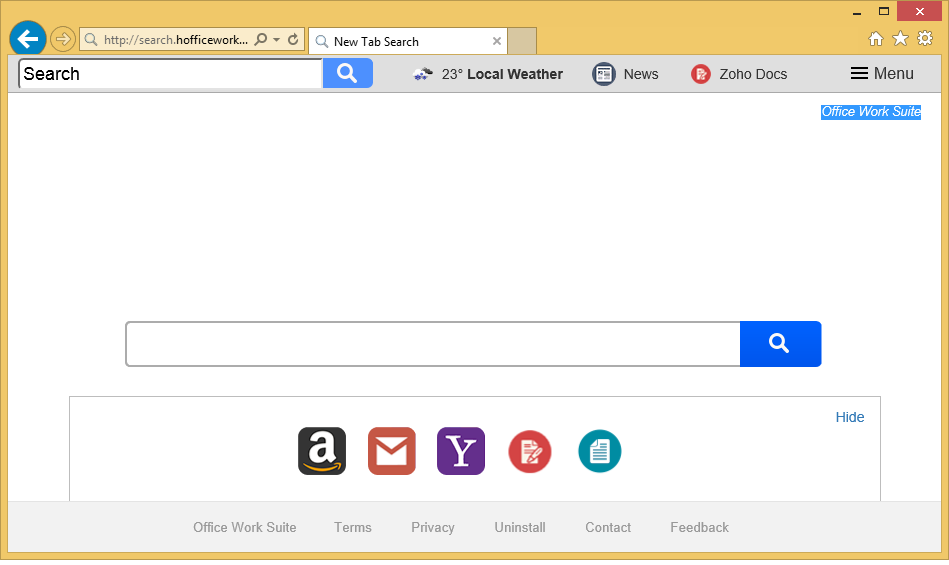The height and width of the screenshot is (565, 949).
Task: Click the browser back arrow button
Action: tap(28, 39)
